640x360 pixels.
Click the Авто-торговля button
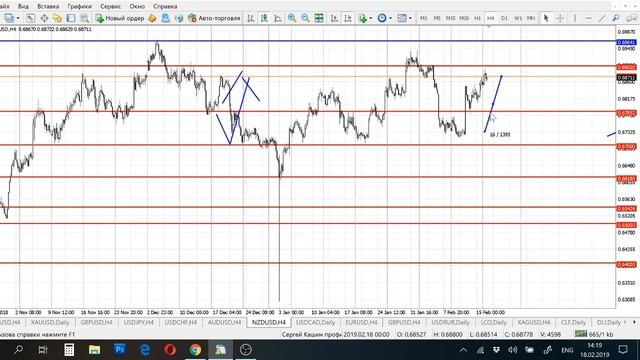coord(214,18)
